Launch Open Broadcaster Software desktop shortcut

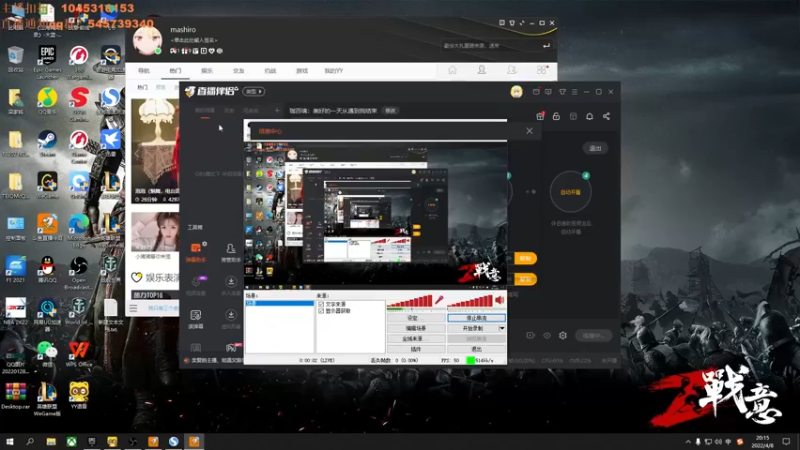pyautogui.click(x=79, y=272)
